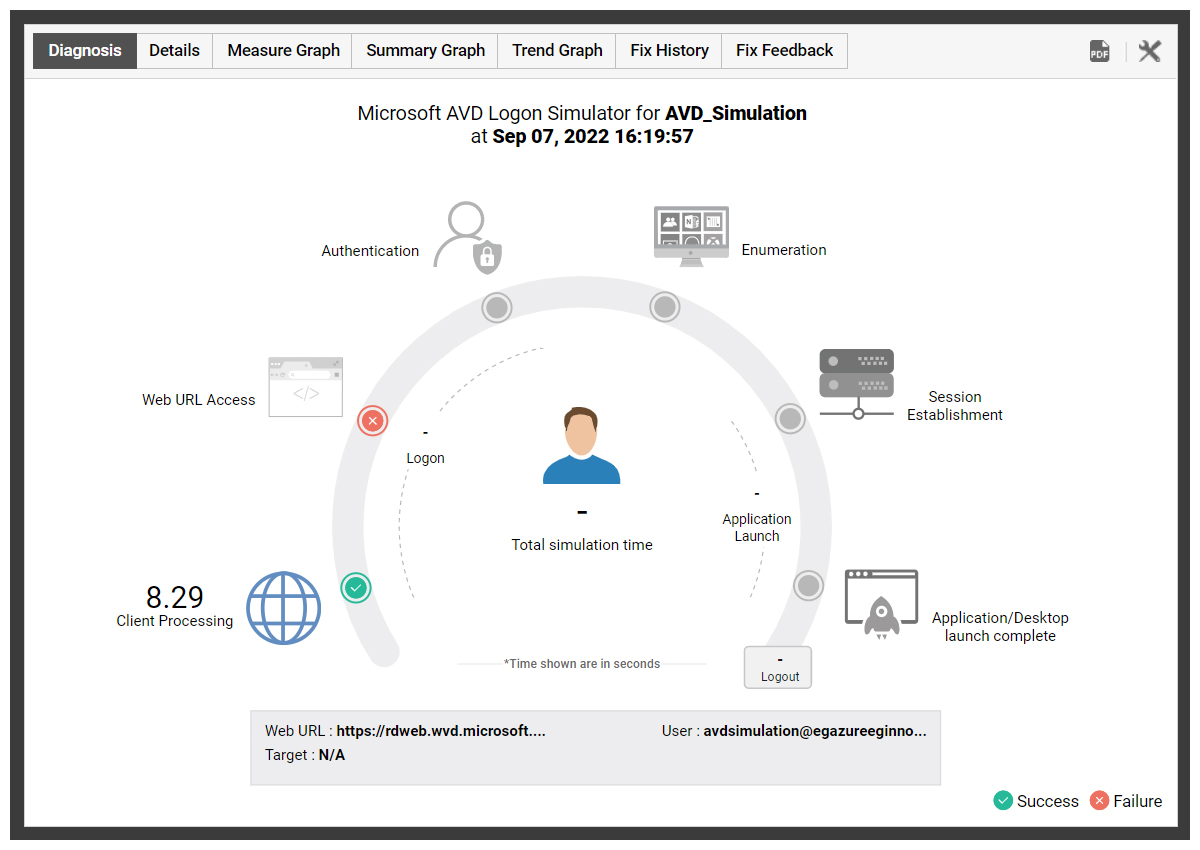Open the Diagnosis tab
This screenshot has height=850, width=1200.
(85, 51)
